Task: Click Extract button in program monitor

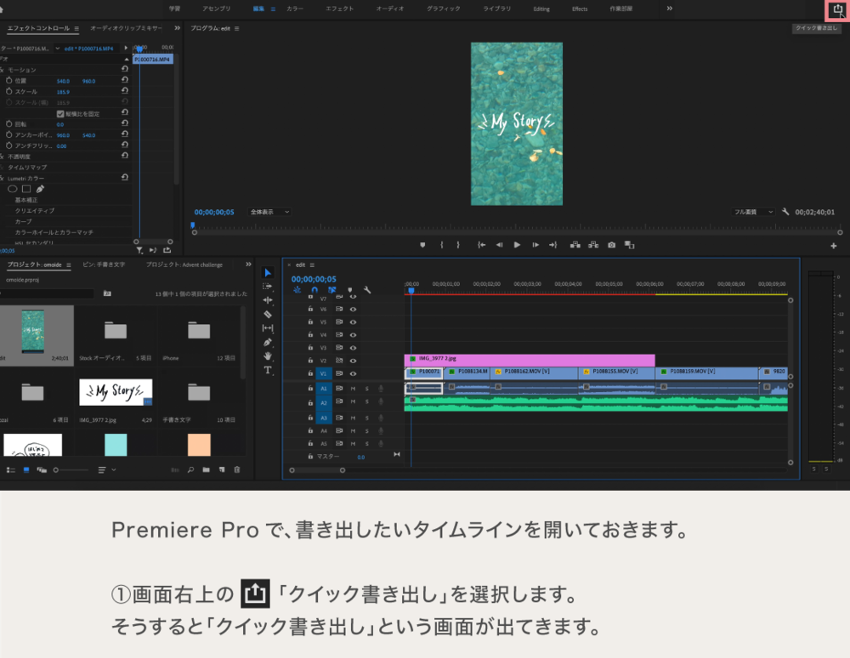Action: (594, 245)
